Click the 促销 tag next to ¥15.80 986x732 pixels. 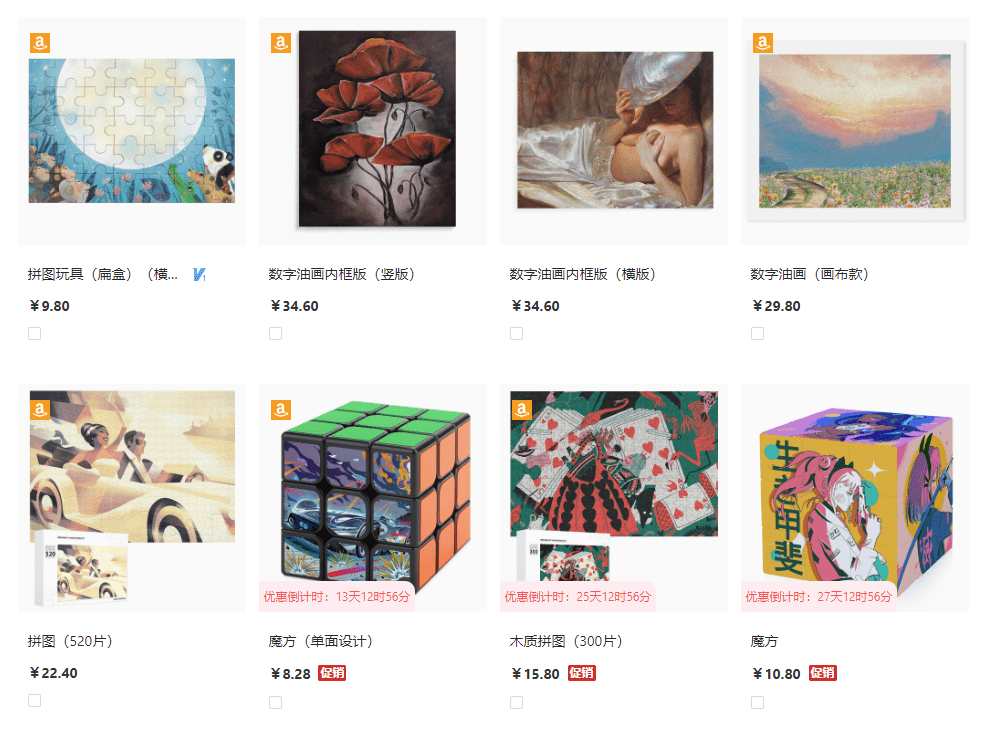pyautogui.click(x=582, y=673)
